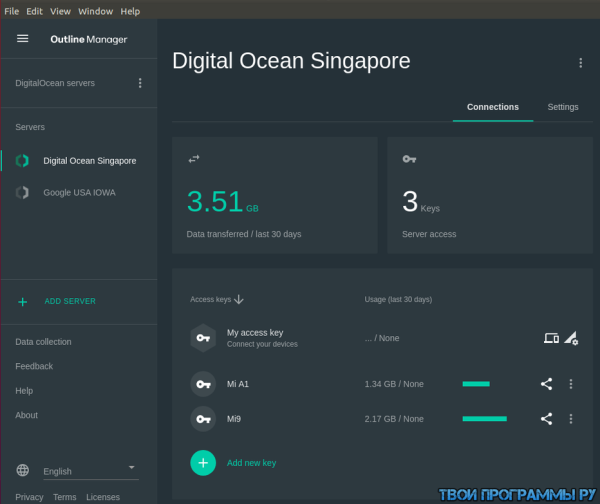Click the Mi A1 key name
Screen dimensions: 600x504
click(x=238, y=384)
